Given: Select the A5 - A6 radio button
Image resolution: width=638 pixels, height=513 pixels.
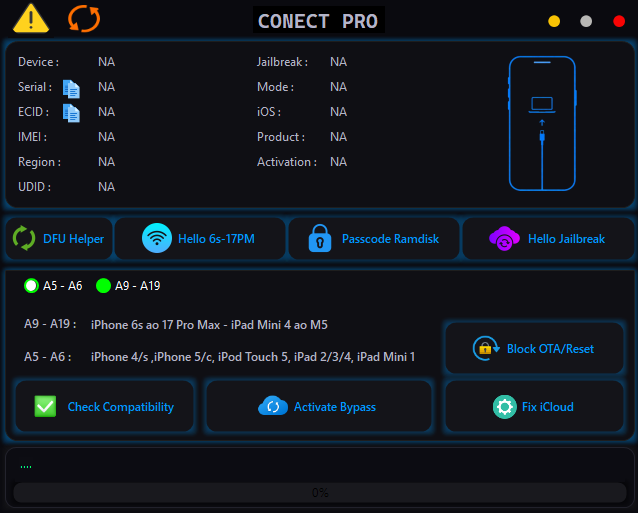Looking at the screenshot, I should (x=31, y=286).
